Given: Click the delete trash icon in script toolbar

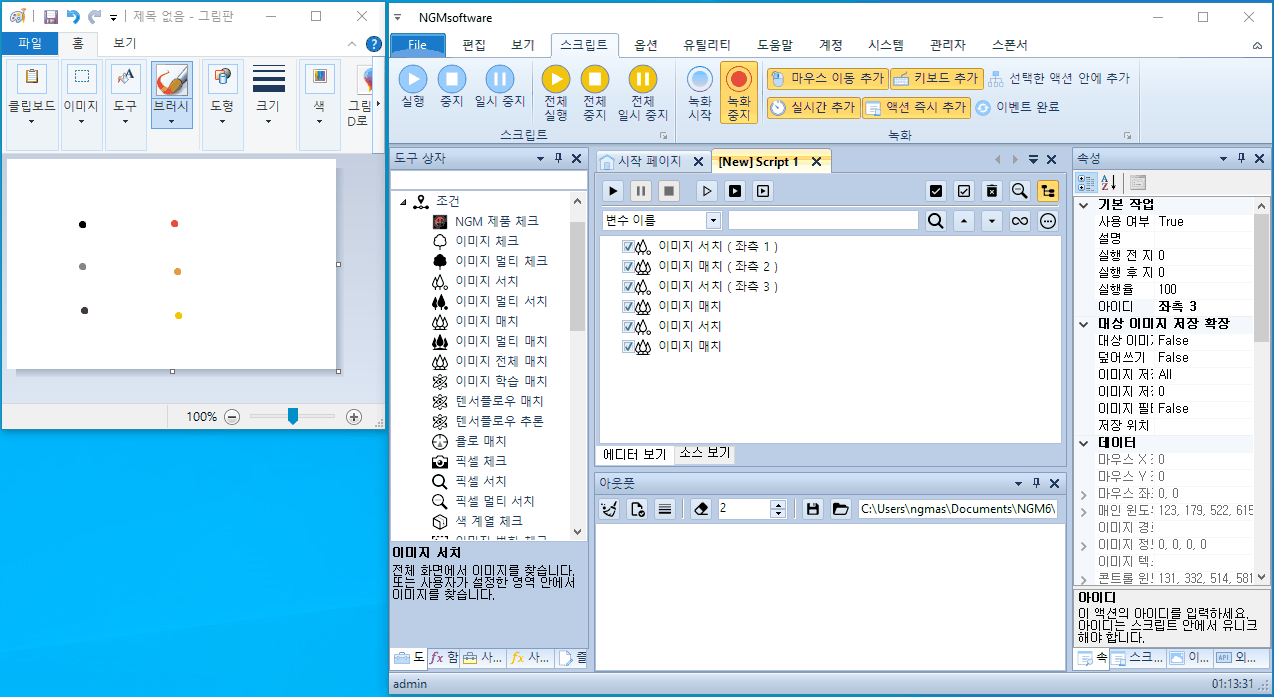Looking at the screenshot, I should click(991, 190).
